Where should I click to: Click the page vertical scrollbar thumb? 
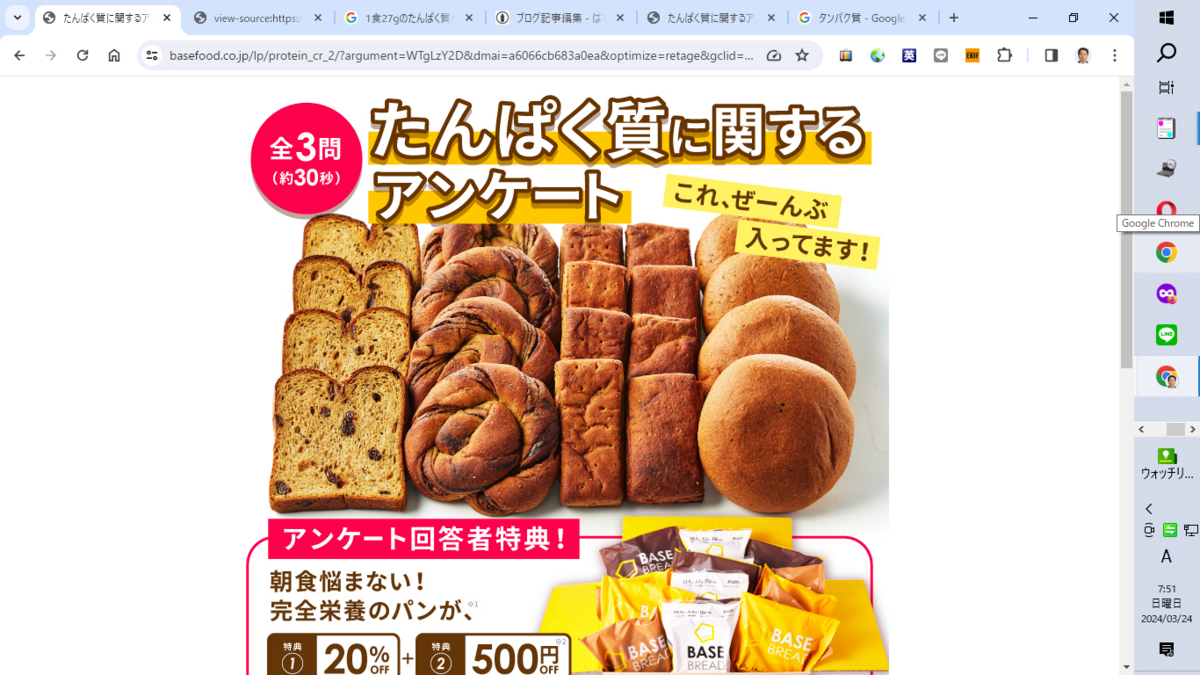(1126, 230)
